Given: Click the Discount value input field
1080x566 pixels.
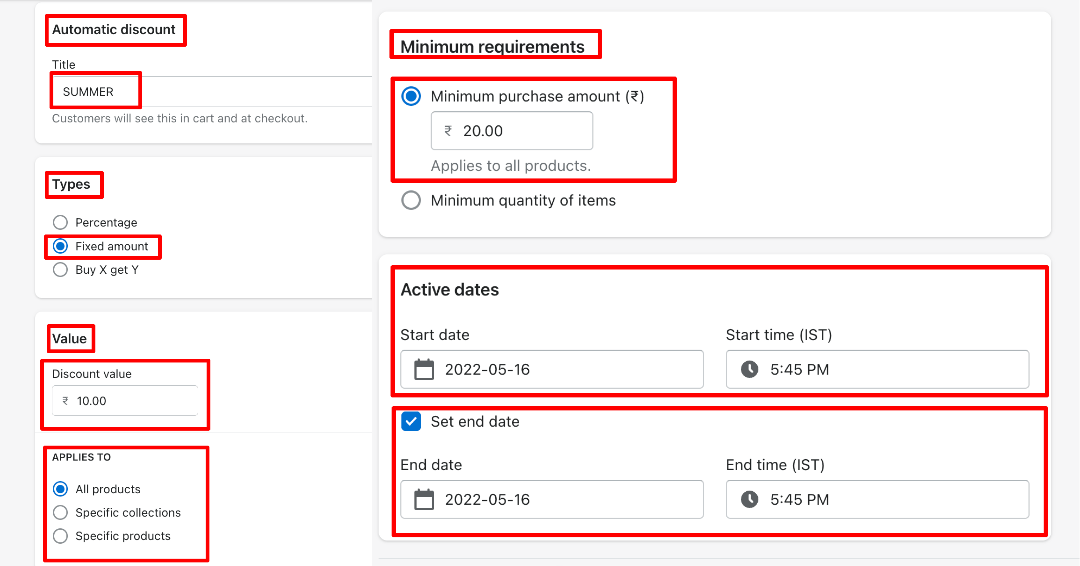Looking at the screenshot, I should (125, 401).
